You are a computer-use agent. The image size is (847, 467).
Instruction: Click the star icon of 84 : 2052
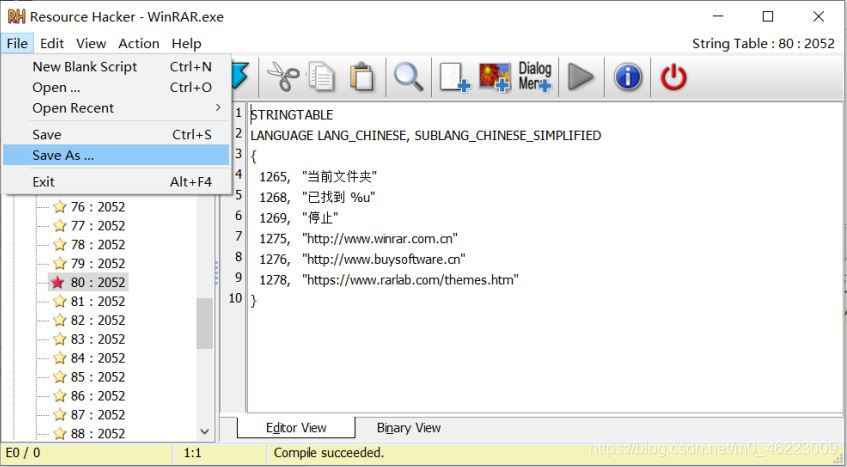(59, 358)
